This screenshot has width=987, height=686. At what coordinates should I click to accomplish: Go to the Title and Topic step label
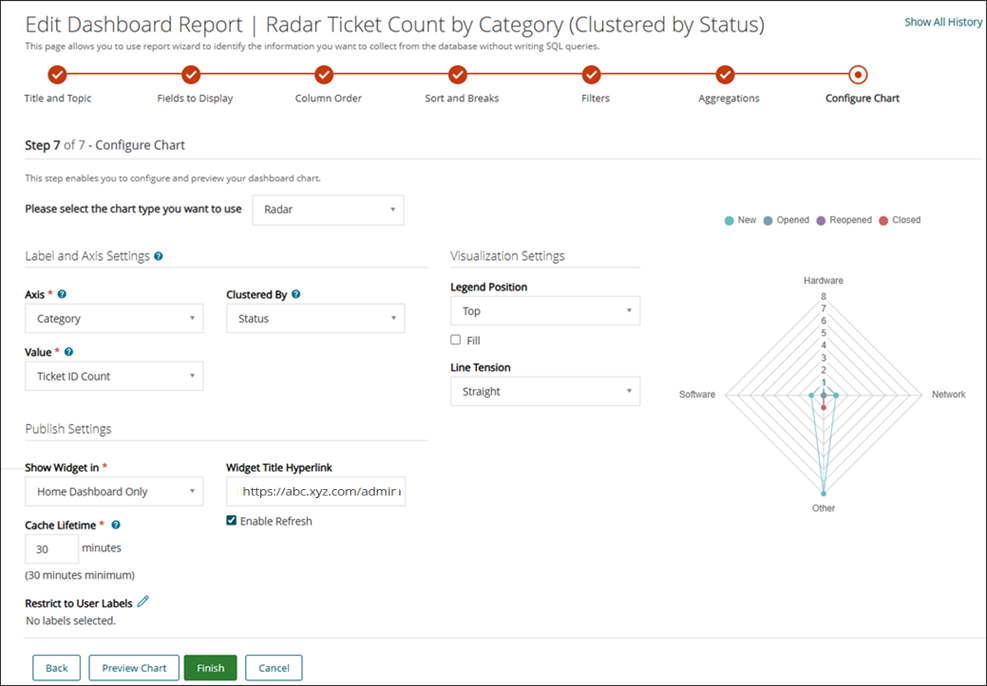(58, 98)
